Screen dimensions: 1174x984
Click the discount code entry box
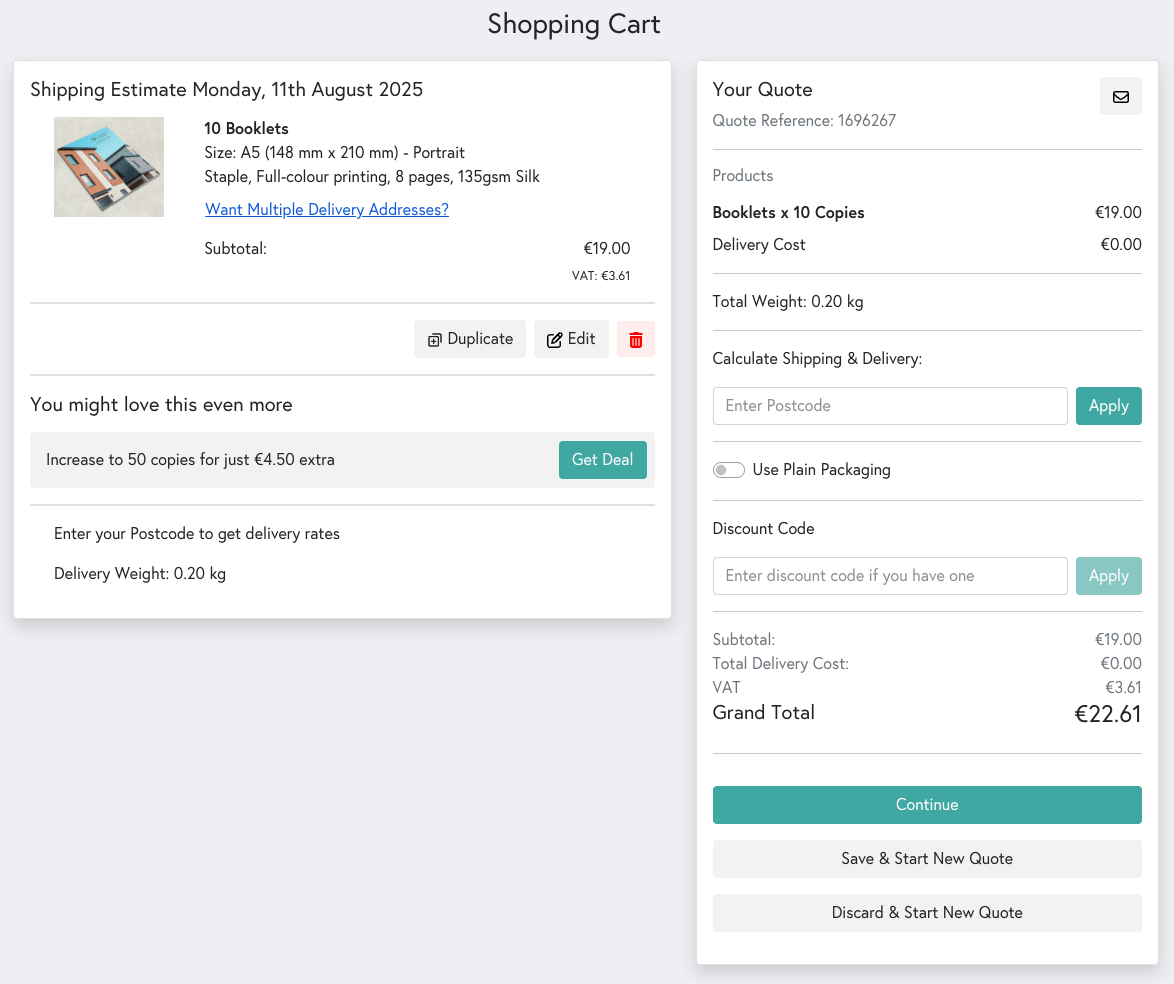pos(890,576)
